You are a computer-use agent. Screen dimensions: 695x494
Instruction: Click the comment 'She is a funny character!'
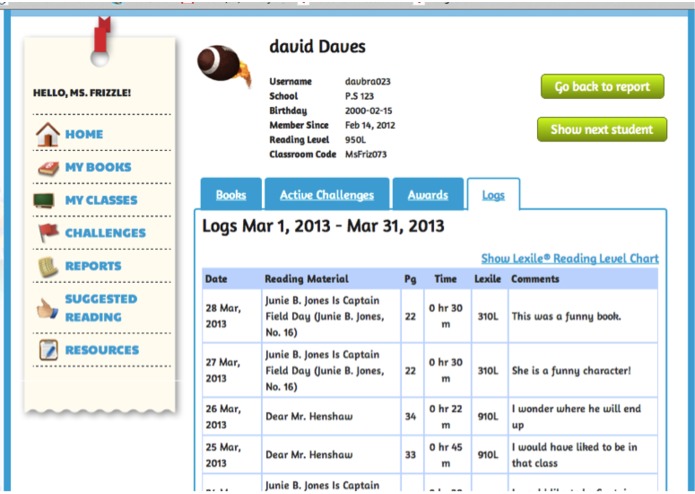click(571, 370)
